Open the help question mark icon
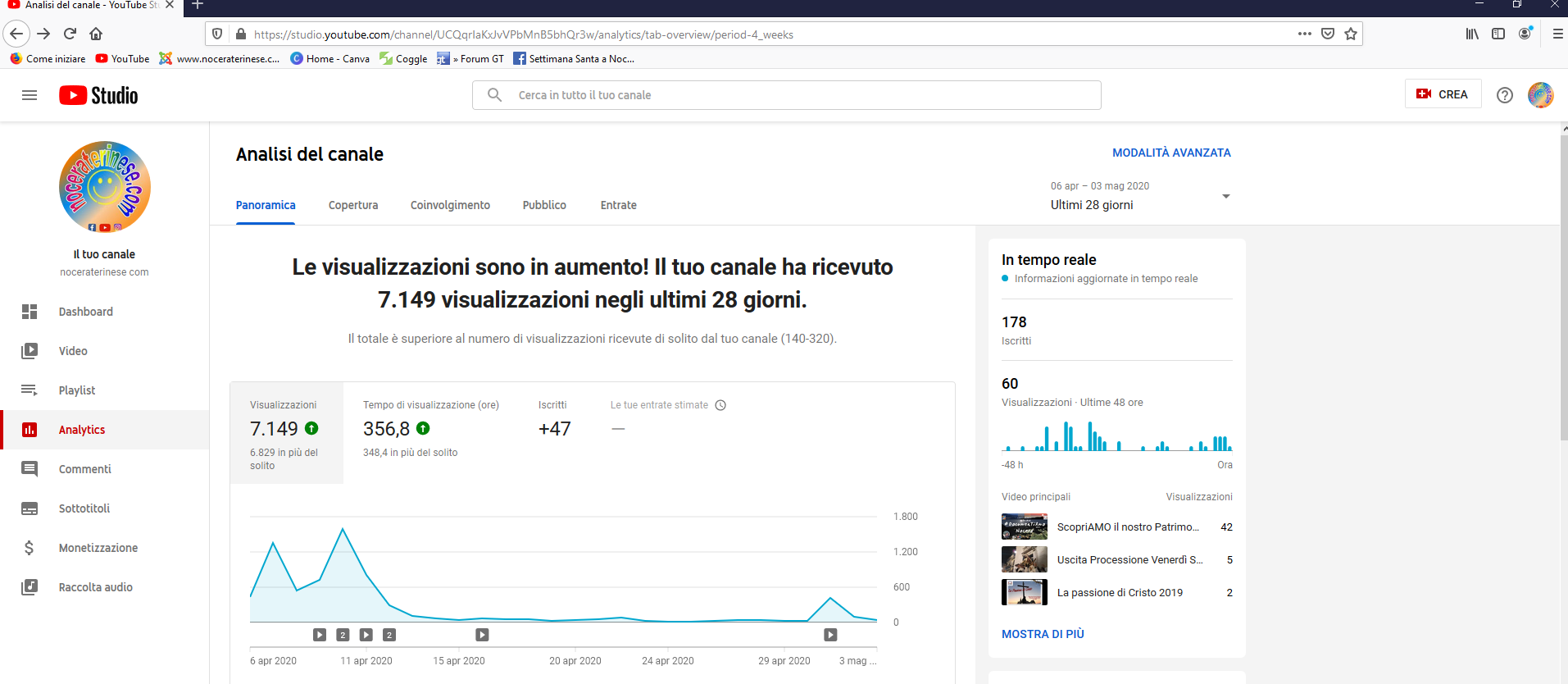 (1505, 95)
